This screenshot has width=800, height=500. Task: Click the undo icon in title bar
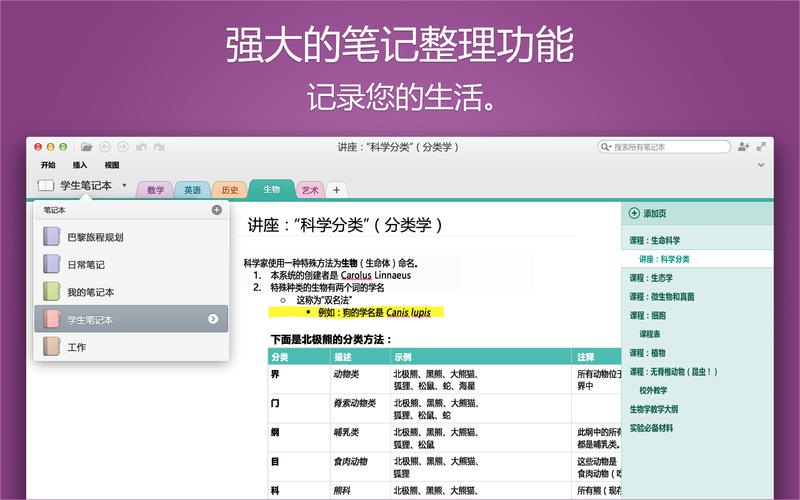(141, 147)
